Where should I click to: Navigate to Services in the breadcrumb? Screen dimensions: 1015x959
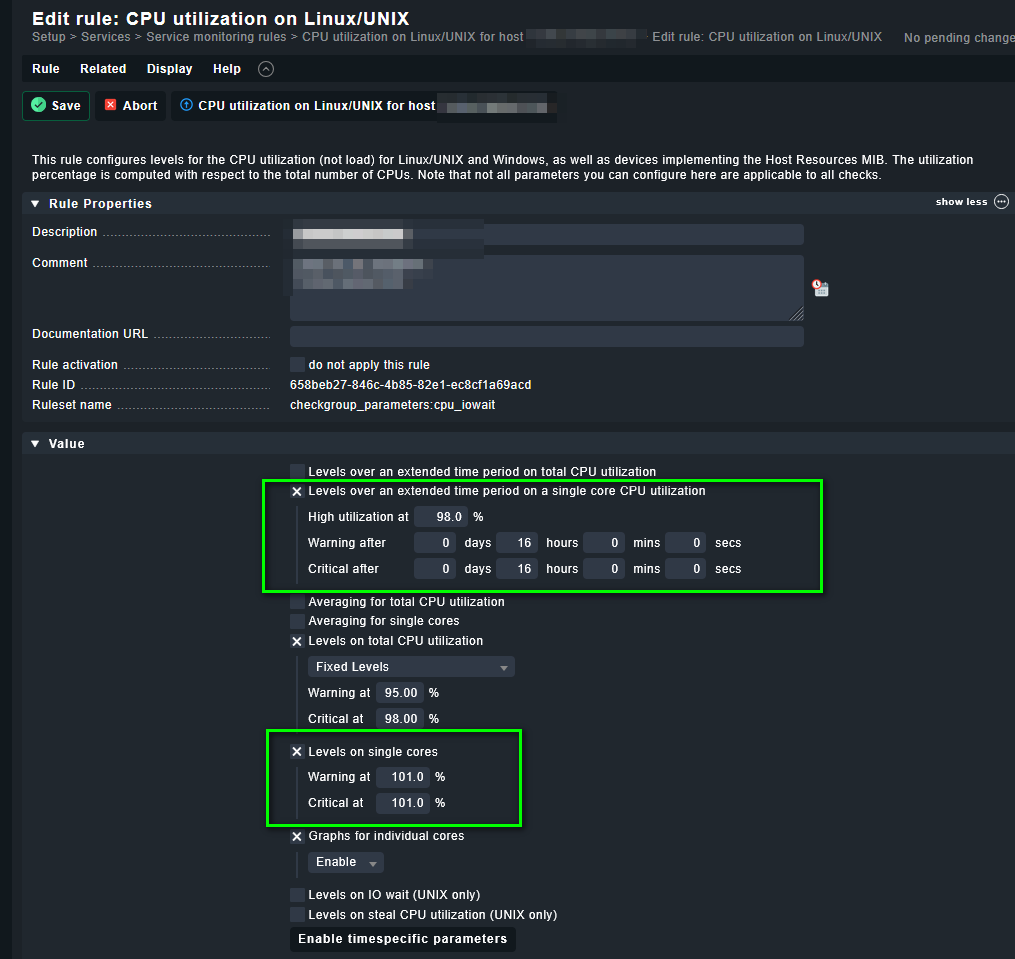[x=105, y=37]
